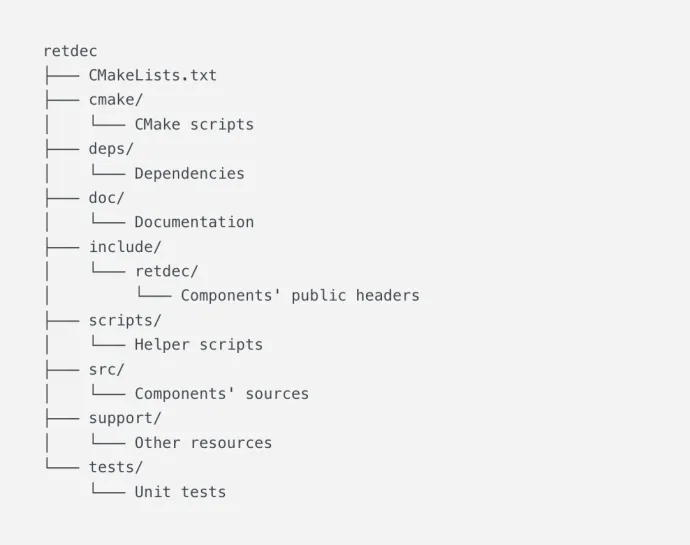The height and width of the screenshot is (545, 690).
Task: Select the CMake scripts description line
Action: point(194,125)
